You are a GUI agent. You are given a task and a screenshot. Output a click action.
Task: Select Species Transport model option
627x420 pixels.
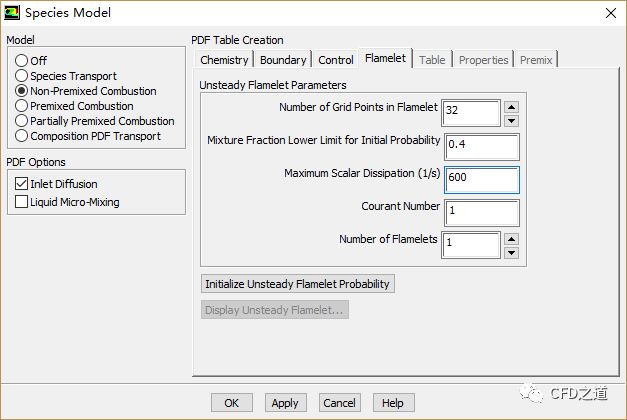22,76
